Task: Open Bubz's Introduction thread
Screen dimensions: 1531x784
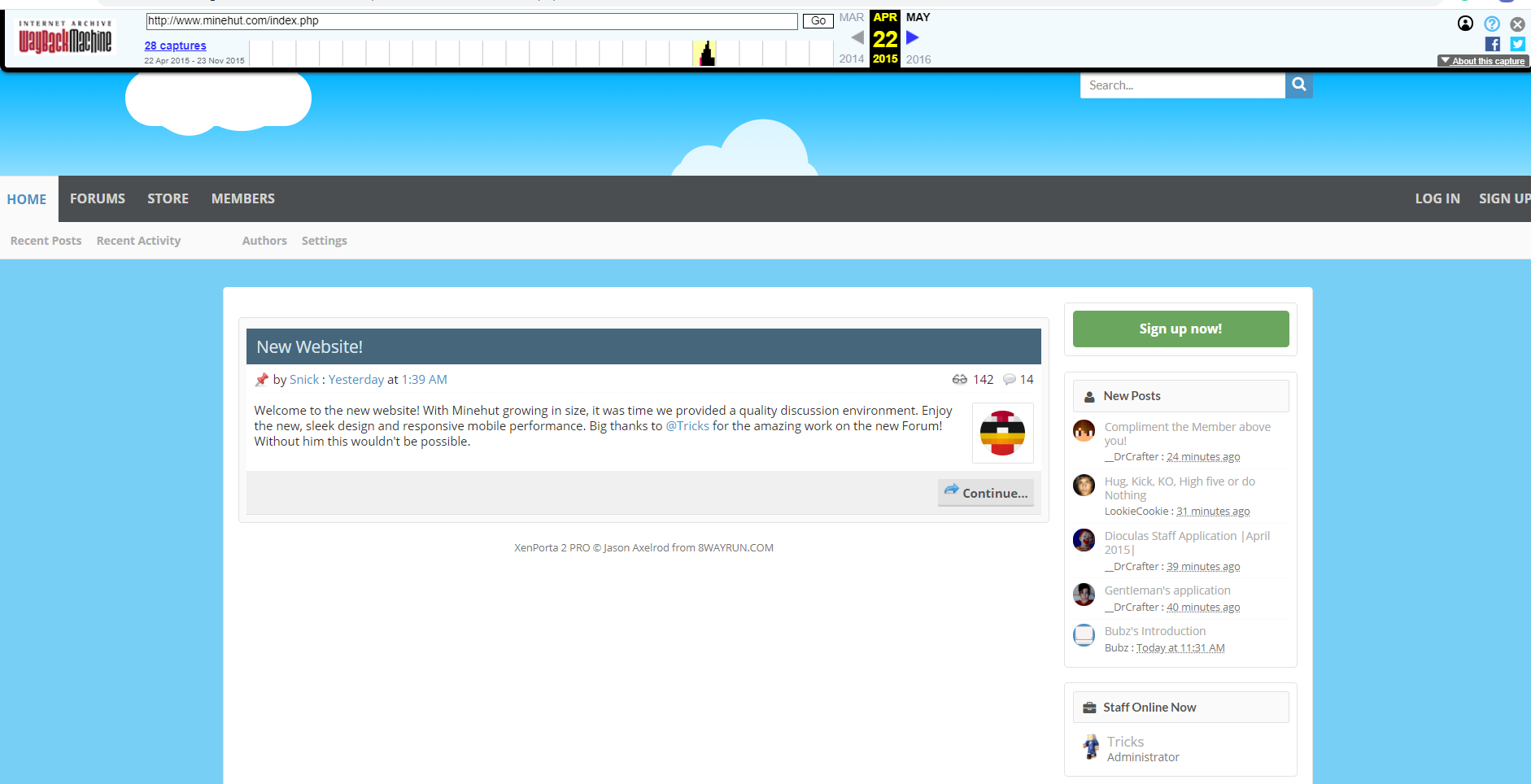Action: [1155, 631]
